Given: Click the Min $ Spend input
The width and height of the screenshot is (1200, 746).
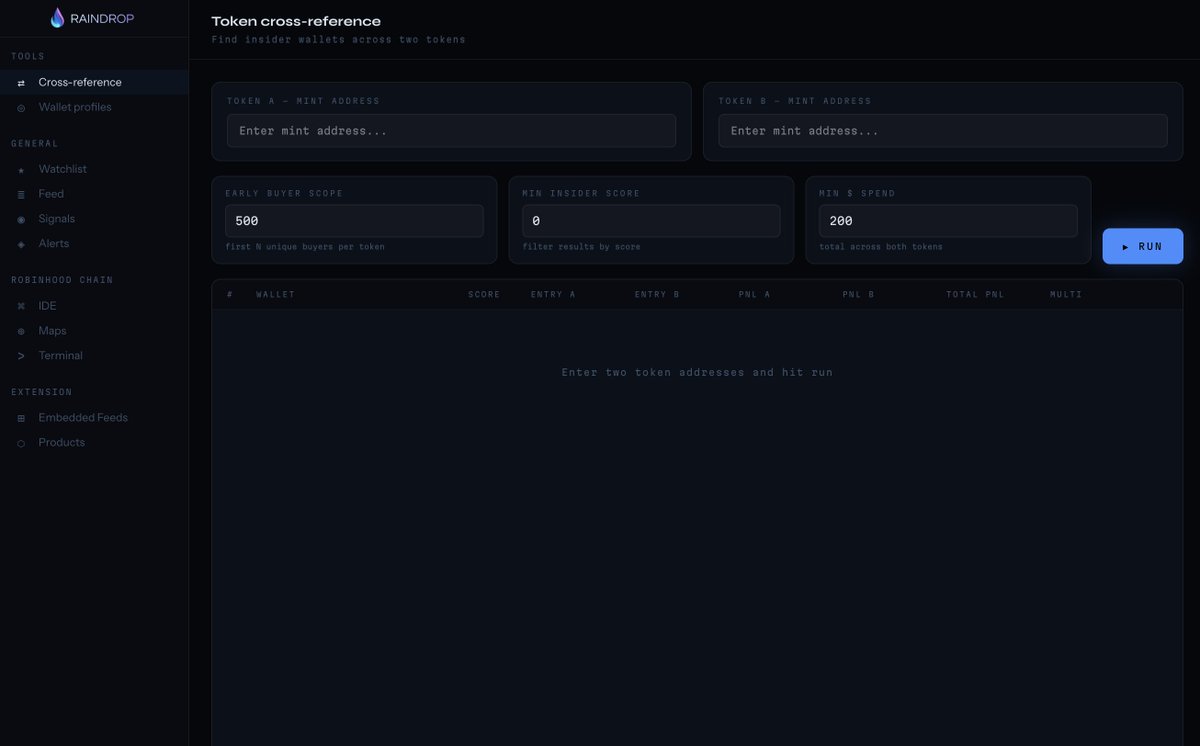Looking at the screenshot, I should (x=948, y=221).
